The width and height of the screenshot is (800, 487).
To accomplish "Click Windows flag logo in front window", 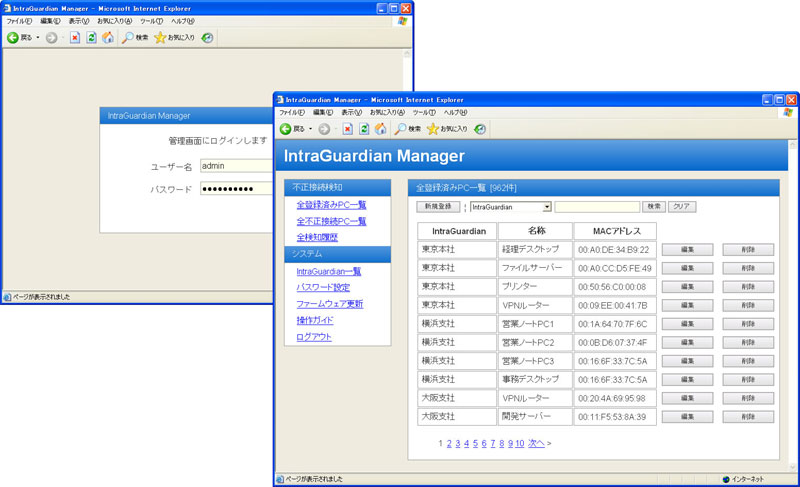I will [788, 113].
